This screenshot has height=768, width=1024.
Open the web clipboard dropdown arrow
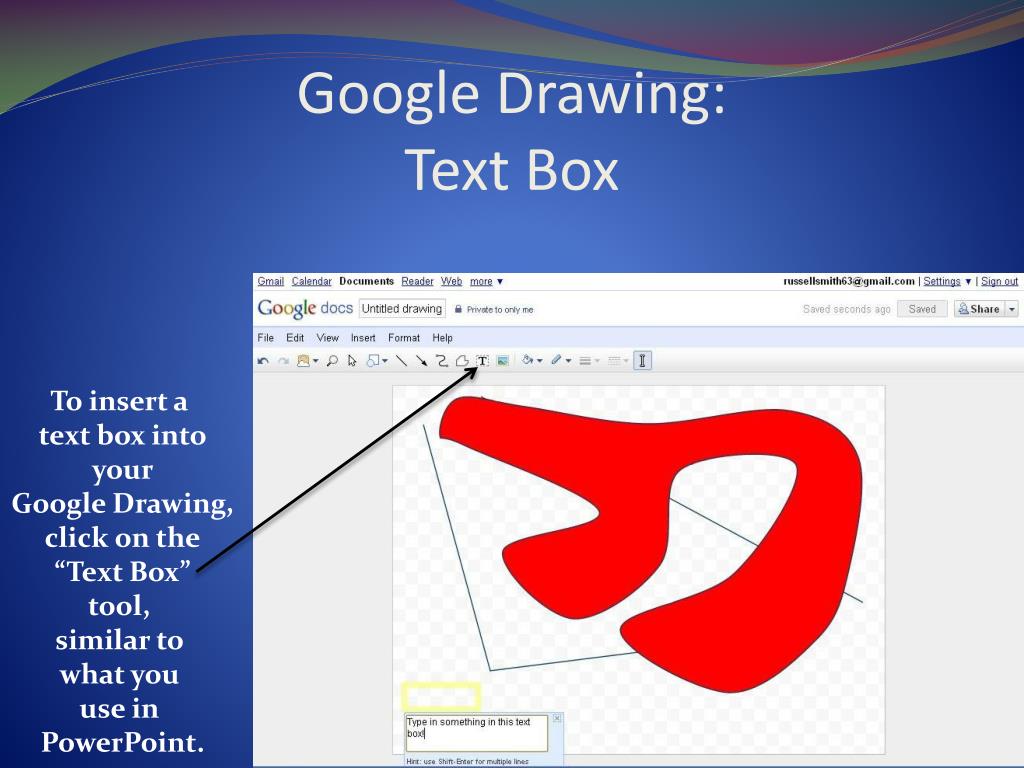[316, 360]
